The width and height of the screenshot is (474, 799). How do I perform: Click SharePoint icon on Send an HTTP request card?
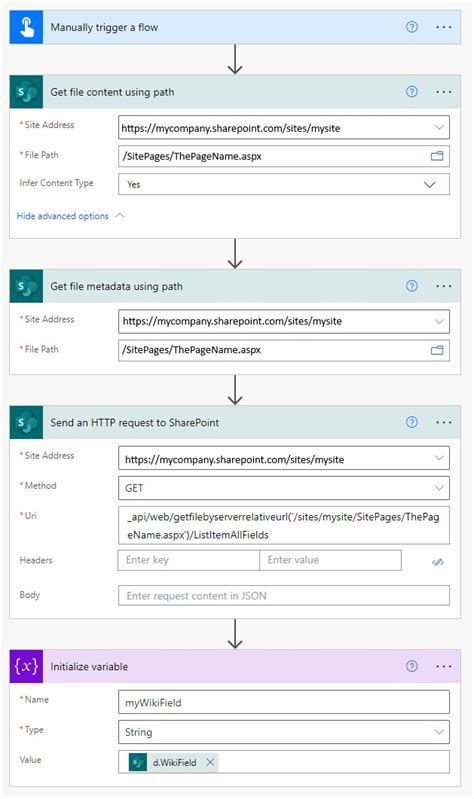[26, 422]
